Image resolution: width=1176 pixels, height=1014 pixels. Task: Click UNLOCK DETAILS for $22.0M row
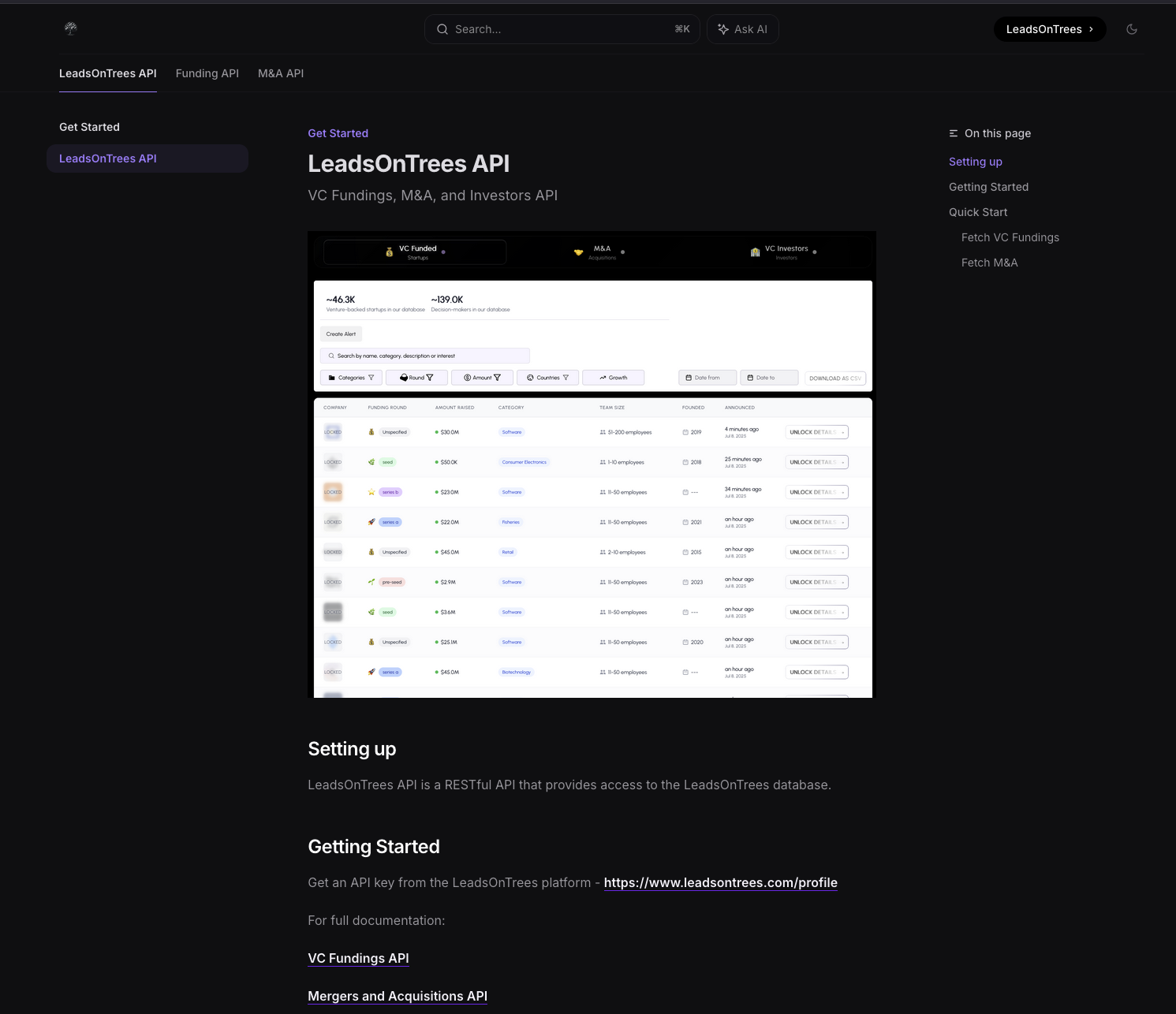(x=816, y=522)
